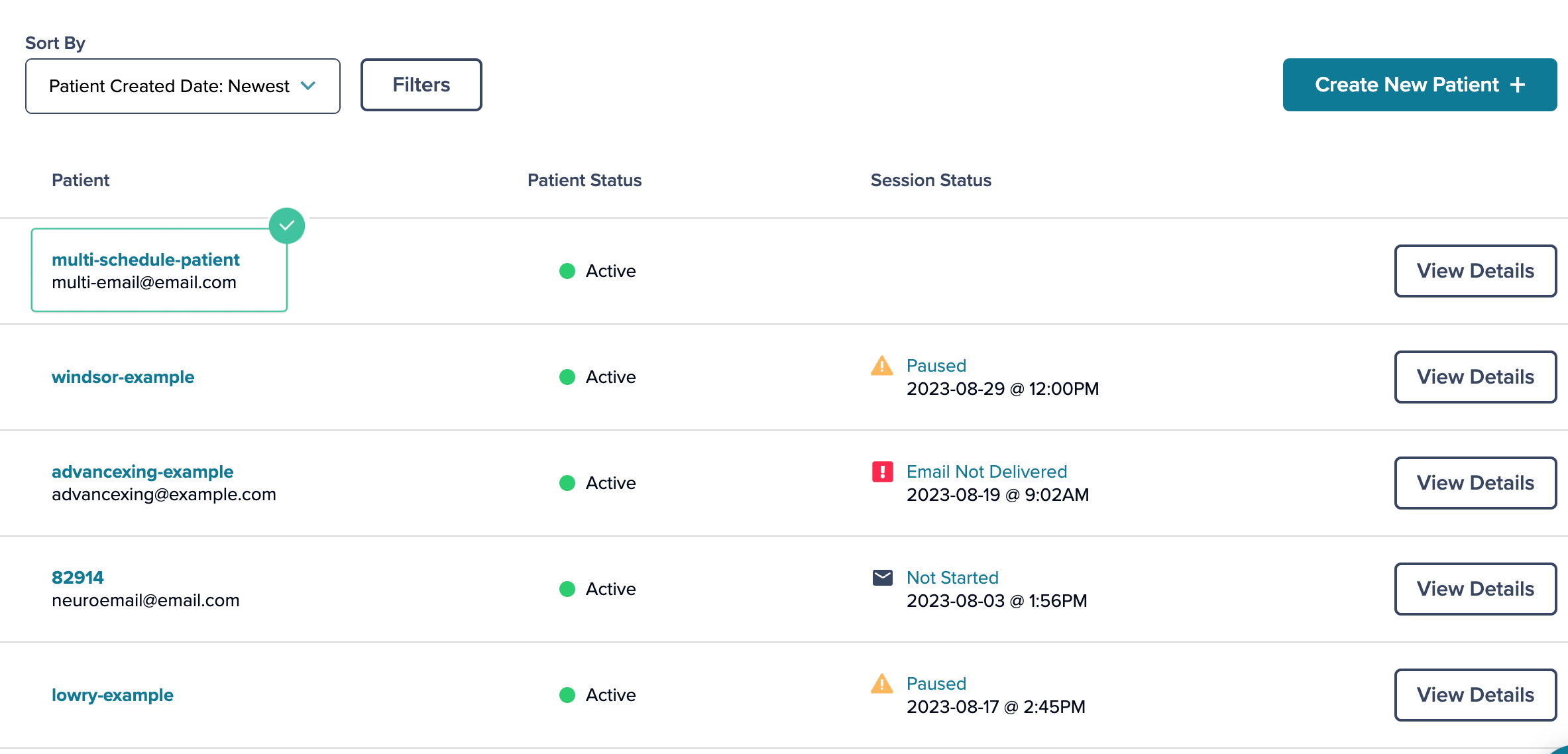This screenshot has width=1568, height=754.
Task: View Details for lowry-example
Action: (x=1475, y=695)
